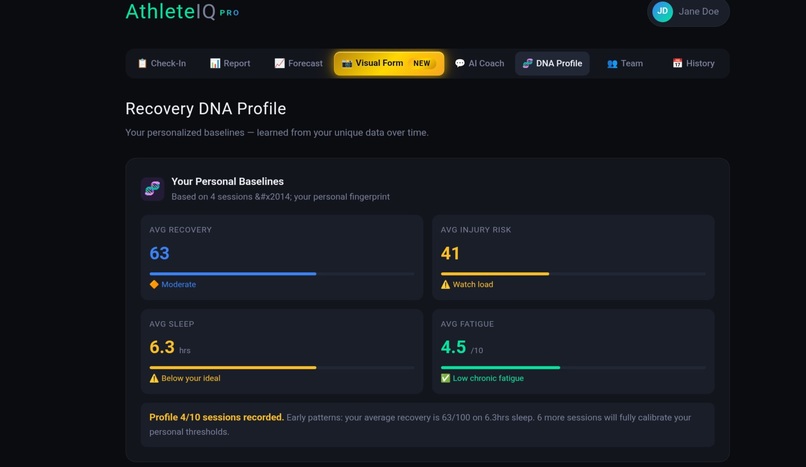Click the Avg Sleep value 6.3

(x=162, y=347)
